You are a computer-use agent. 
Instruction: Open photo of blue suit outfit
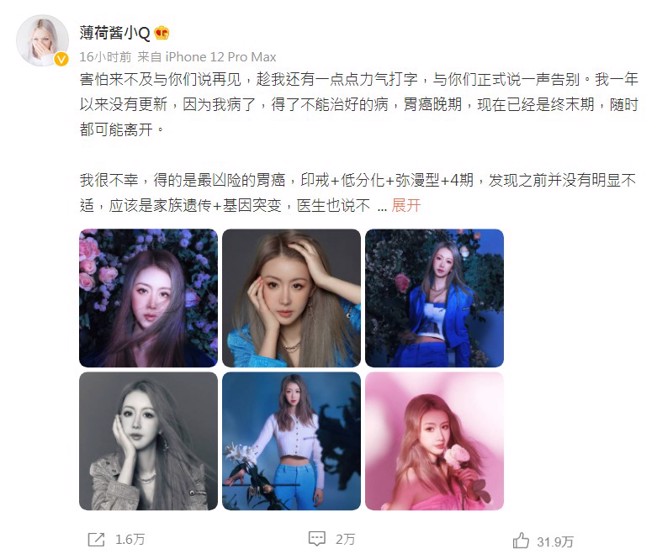pyautogui.click(x=434, y=298)
